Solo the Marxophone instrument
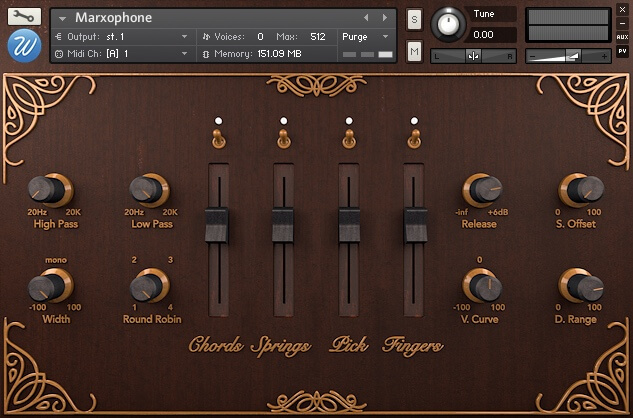This screenshot has width=633, height=418. tap(414, 19)
